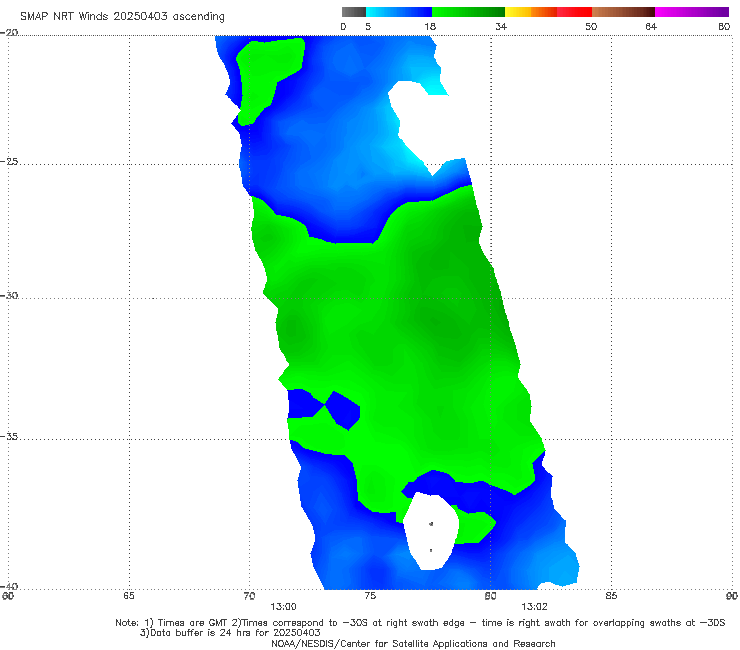Click the yellow-orange segment of the color bar
This screenshot has width=740, height=650.
pyautogui.click(x=530, y=12)
